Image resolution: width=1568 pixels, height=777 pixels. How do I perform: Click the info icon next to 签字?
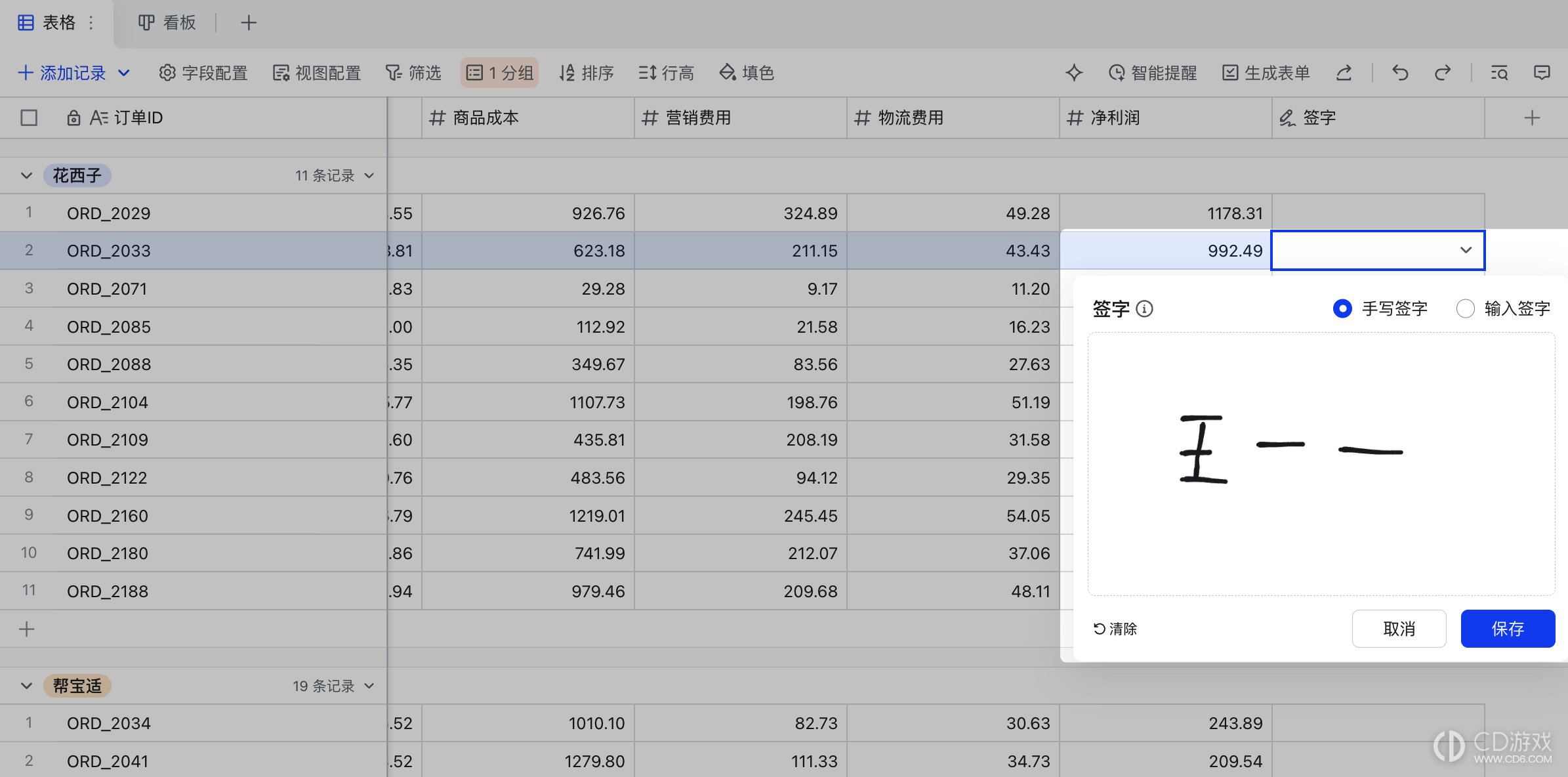[1144, 308]
